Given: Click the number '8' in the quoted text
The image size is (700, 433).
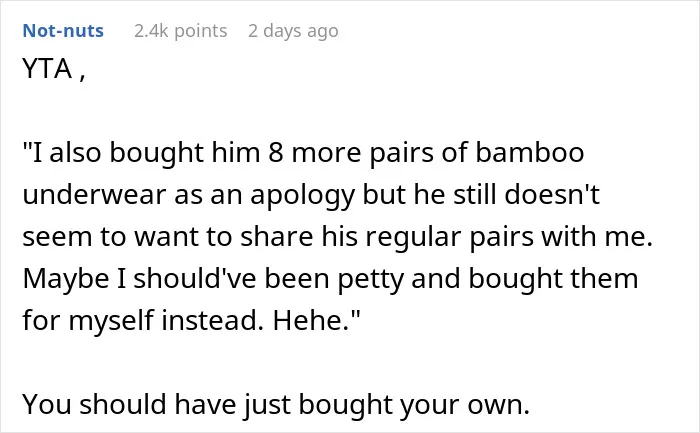Looking at the screenshot, I should pyautogui.click(x=275, y=153).
